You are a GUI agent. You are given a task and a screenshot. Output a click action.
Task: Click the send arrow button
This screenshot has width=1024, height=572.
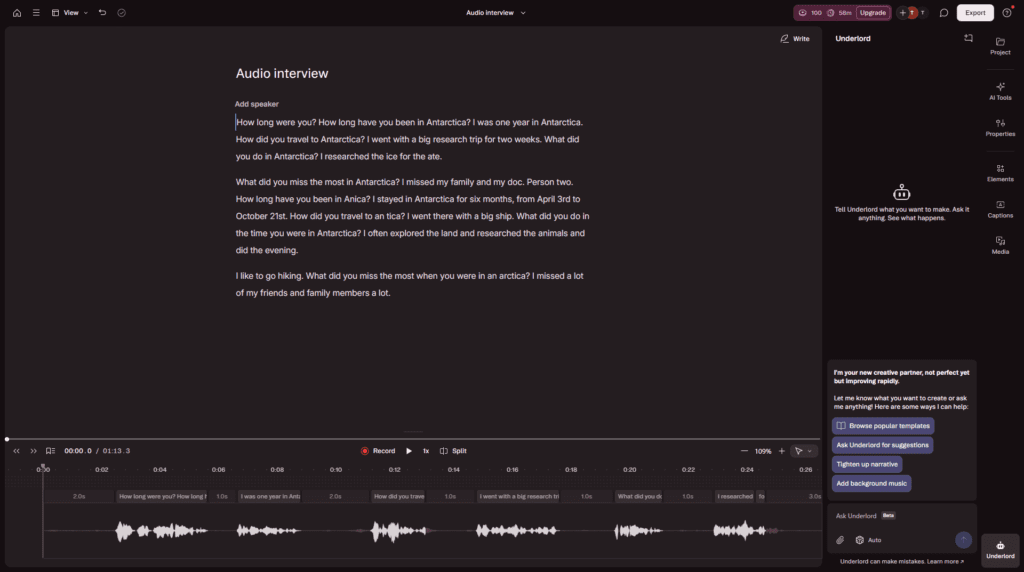coord(963,539)
